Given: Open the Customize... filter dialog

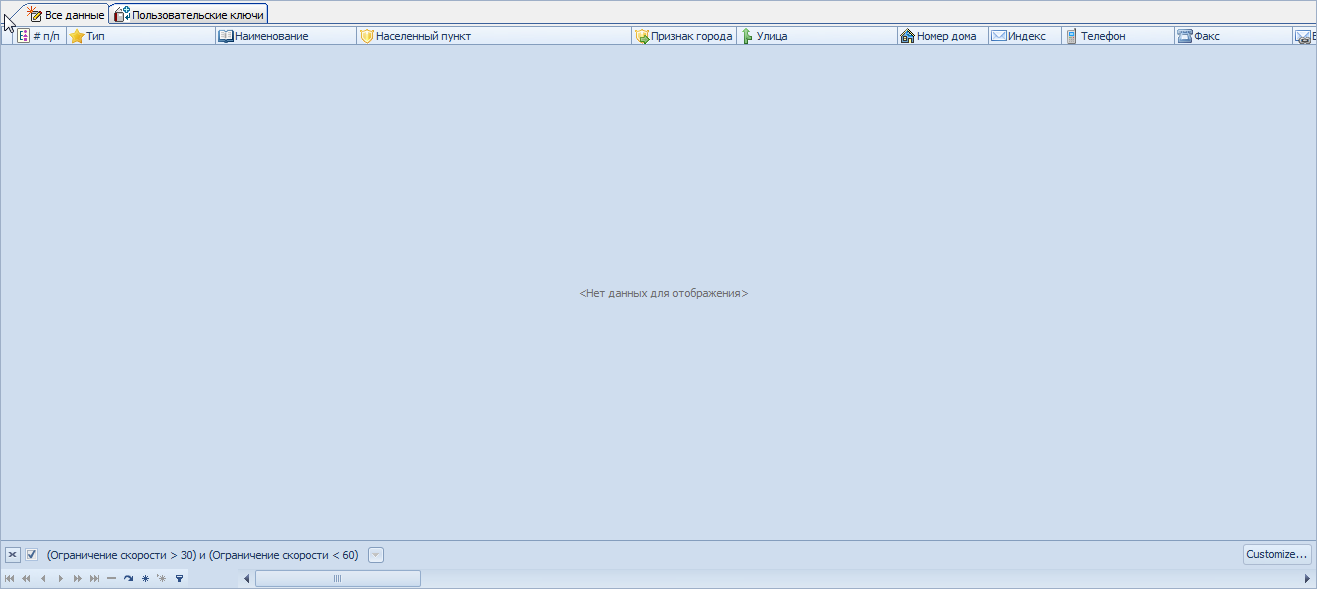Looking at the screenshot, I should click(1276, 554).
